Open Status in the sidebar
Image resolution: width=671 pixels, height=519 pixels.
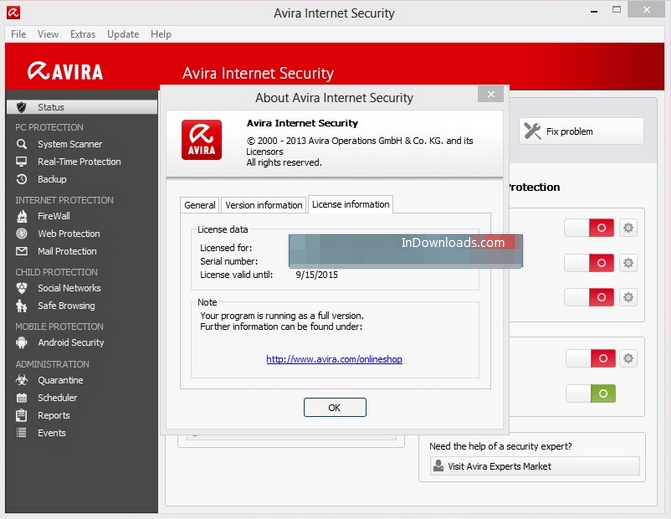(82, 107)
